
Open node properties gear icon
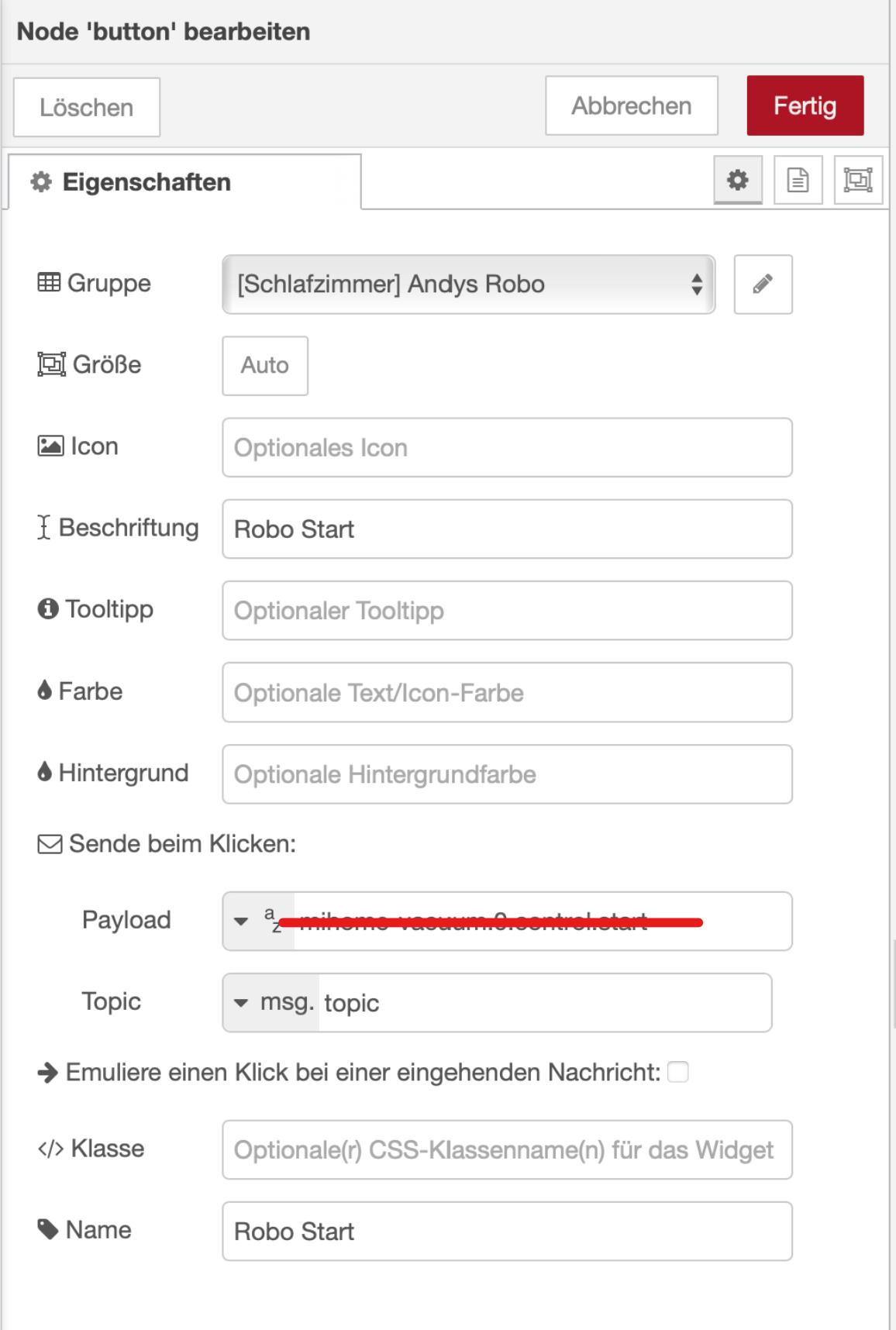point(737,181)
